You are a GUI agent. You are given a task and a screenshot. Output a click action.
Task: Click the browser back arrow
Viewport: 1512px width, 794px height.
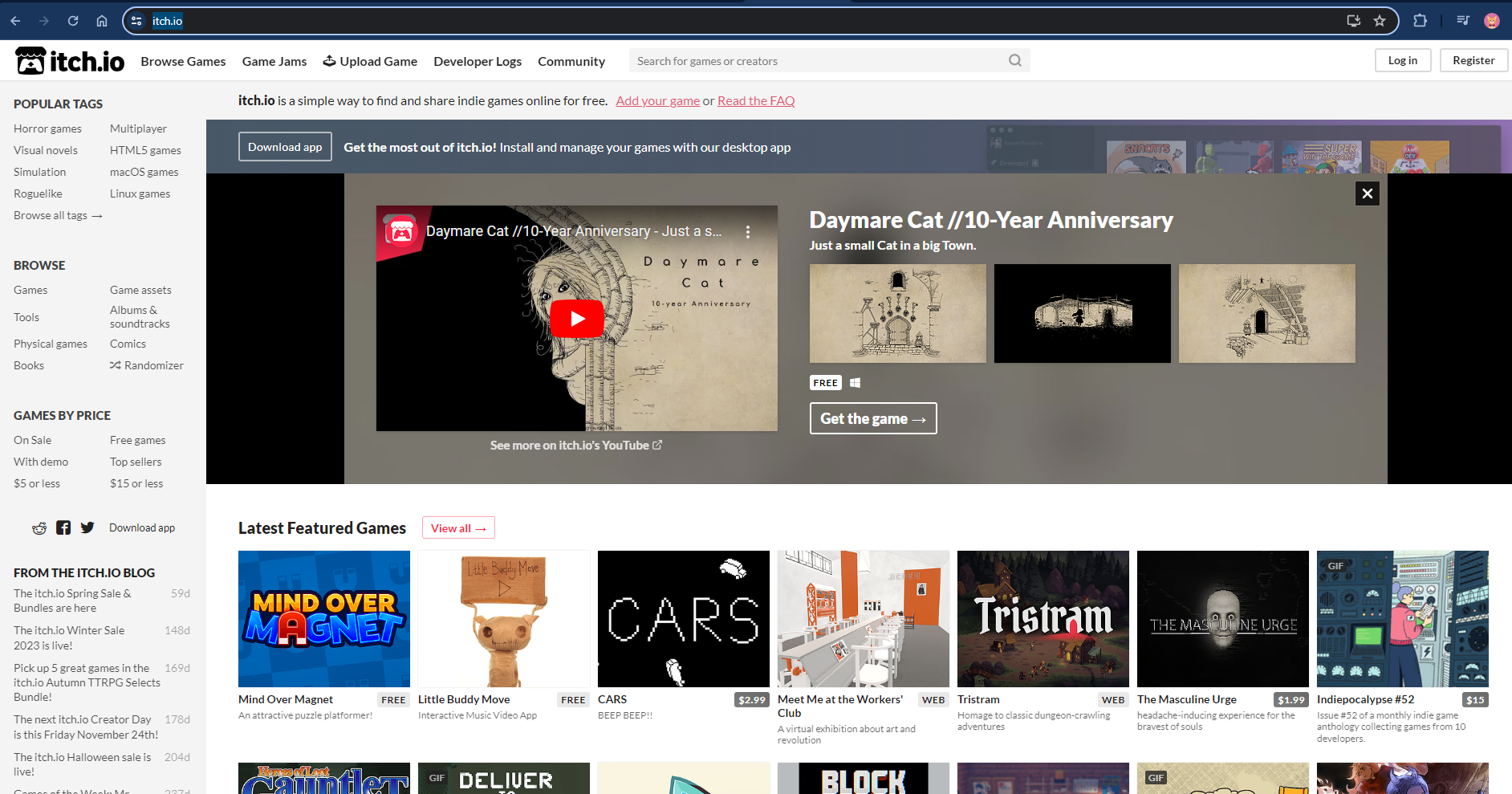click(15, 21)
